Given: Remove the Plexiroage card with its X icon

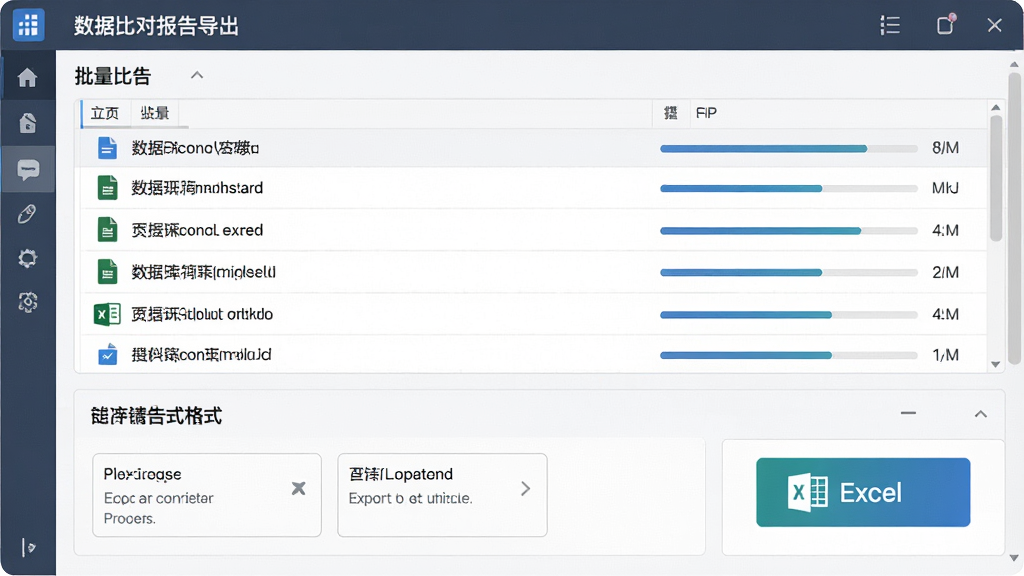Looking at the screenshot, I should [298, 488].
